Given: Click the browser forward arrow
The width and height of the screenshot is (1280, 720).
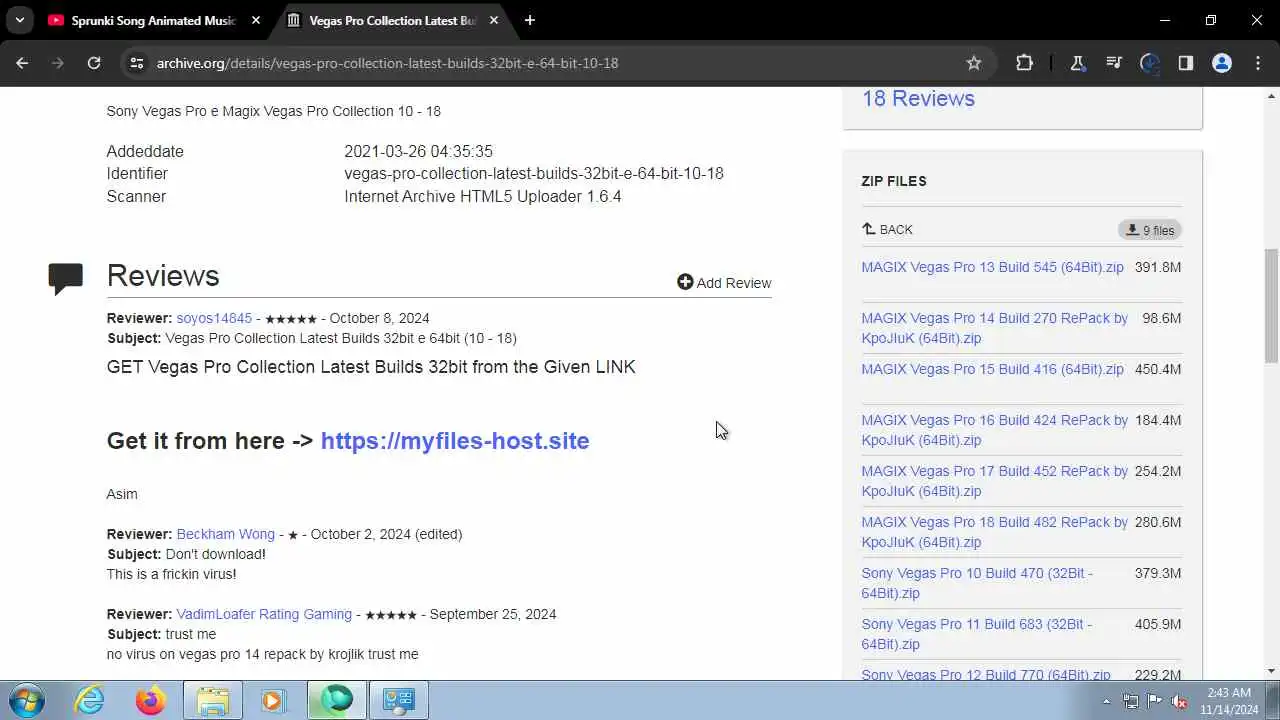Looking at the screenshot, I should pos(58,63).
